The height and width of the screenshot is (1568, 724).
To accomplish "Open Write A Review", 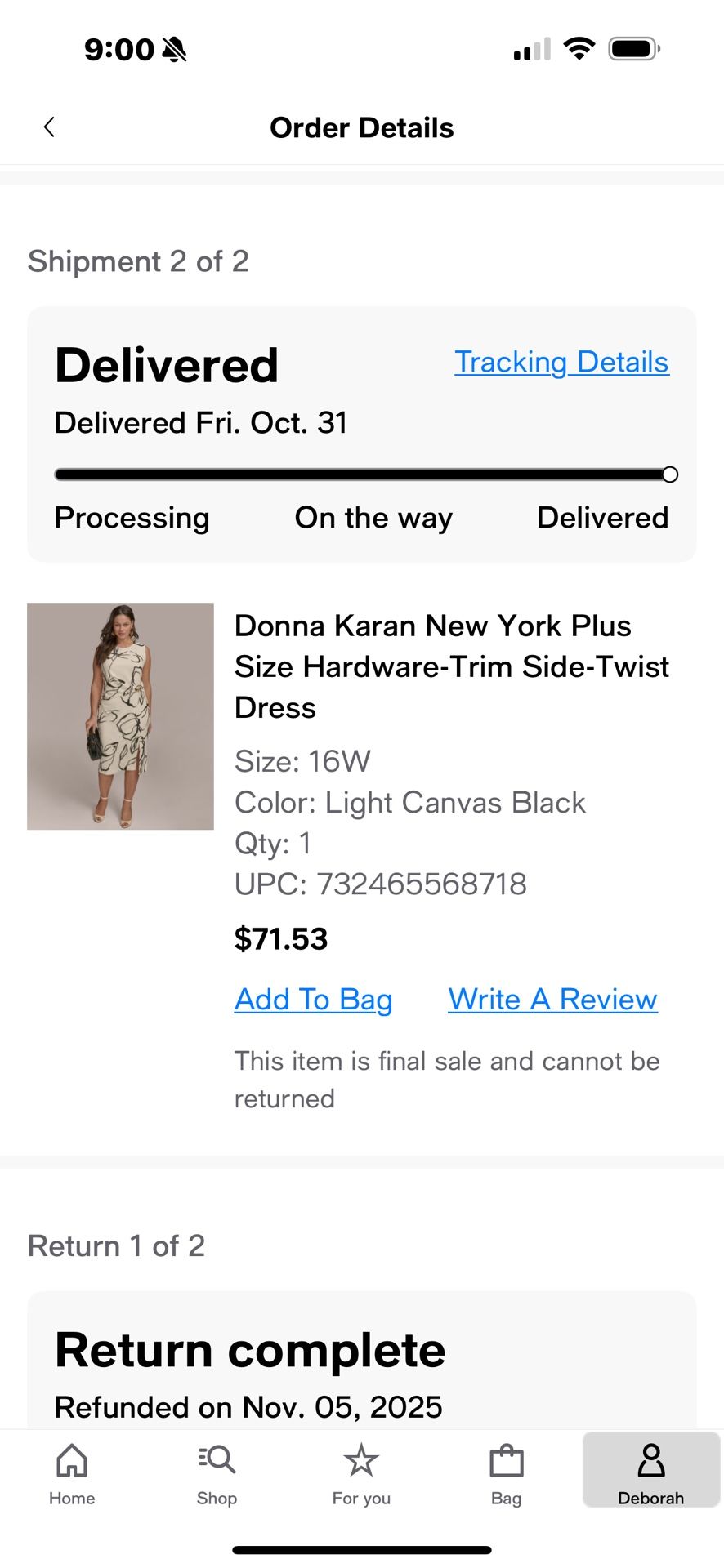I will (552, 999).
